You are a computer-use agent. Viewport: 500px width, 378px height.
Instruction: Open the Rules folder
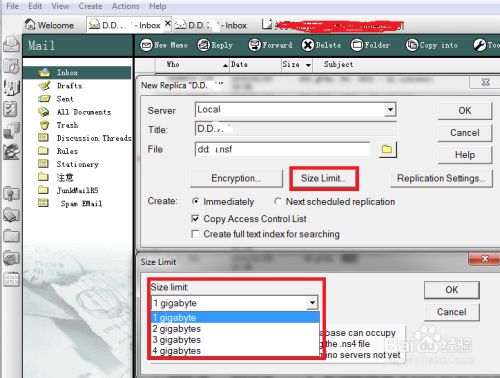pos(67,151)
